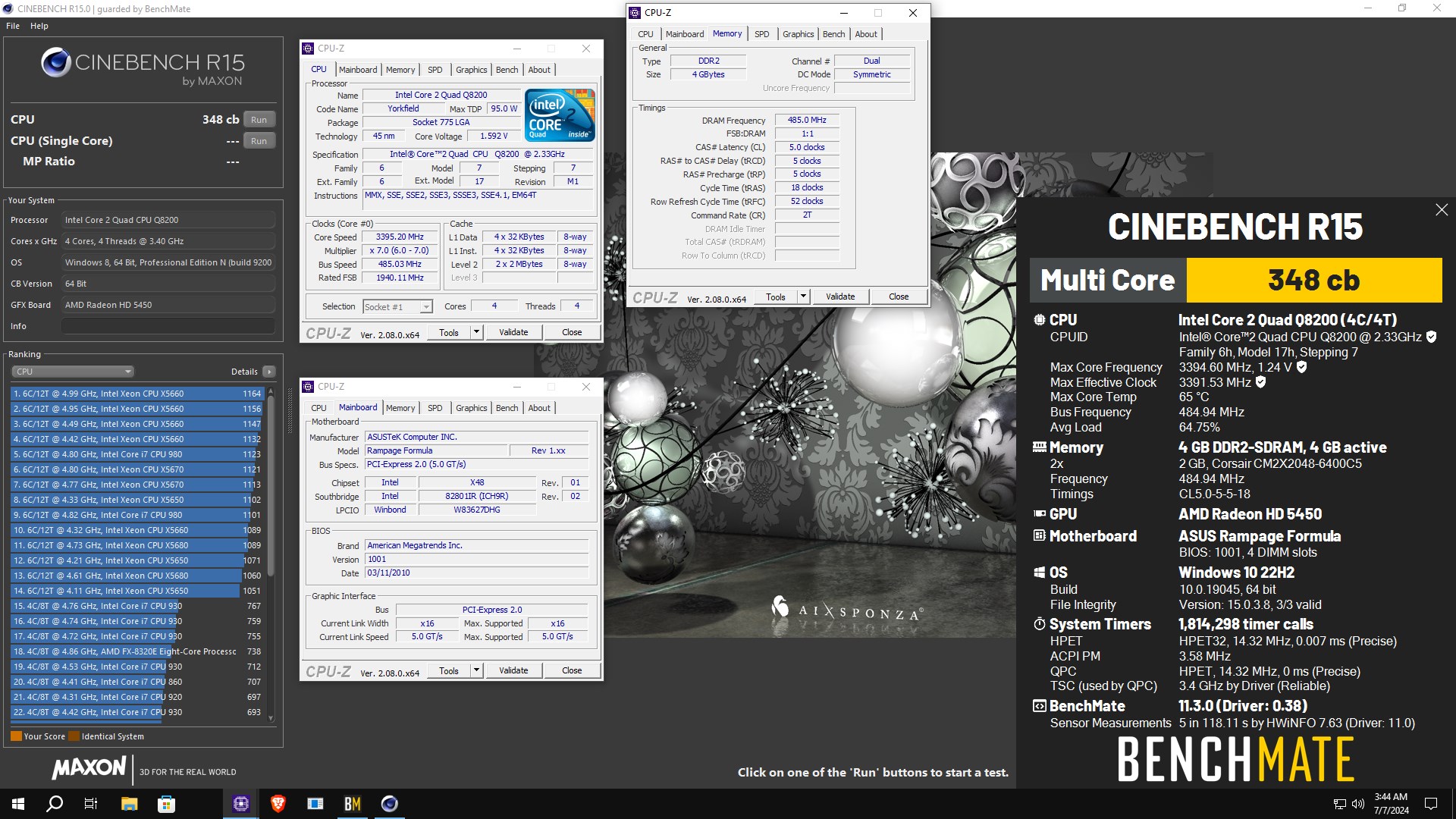The width and height of the screenshot is (1456, 819).
Task: Click the Cinebench R15 sphere logo
Action: pyautogui.click(x=56, y=63)
